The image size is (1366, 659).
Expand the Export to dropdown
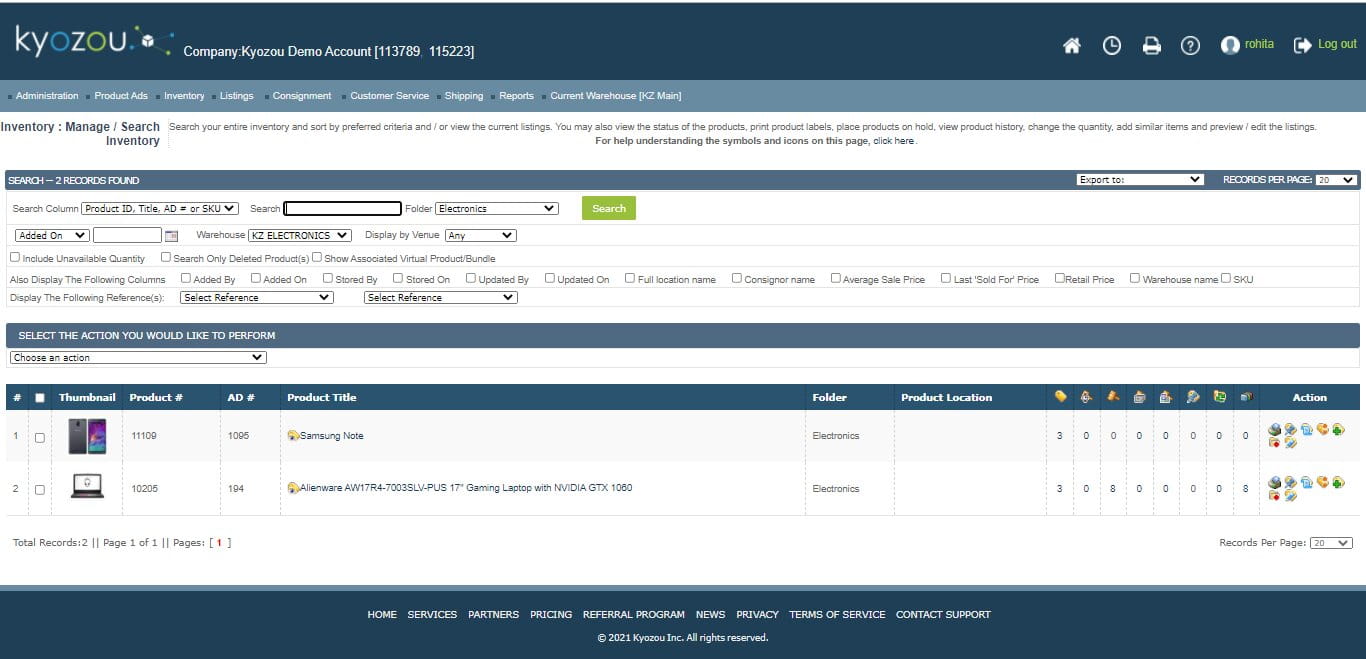(1140, 180)
